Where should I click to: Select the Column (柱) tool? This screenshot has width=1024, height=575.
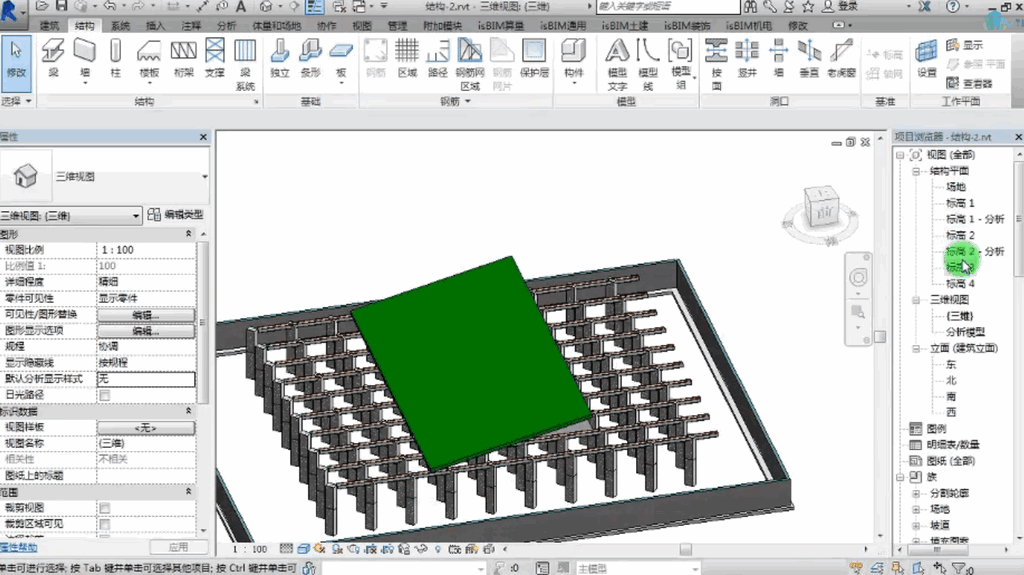coord(116,58)
